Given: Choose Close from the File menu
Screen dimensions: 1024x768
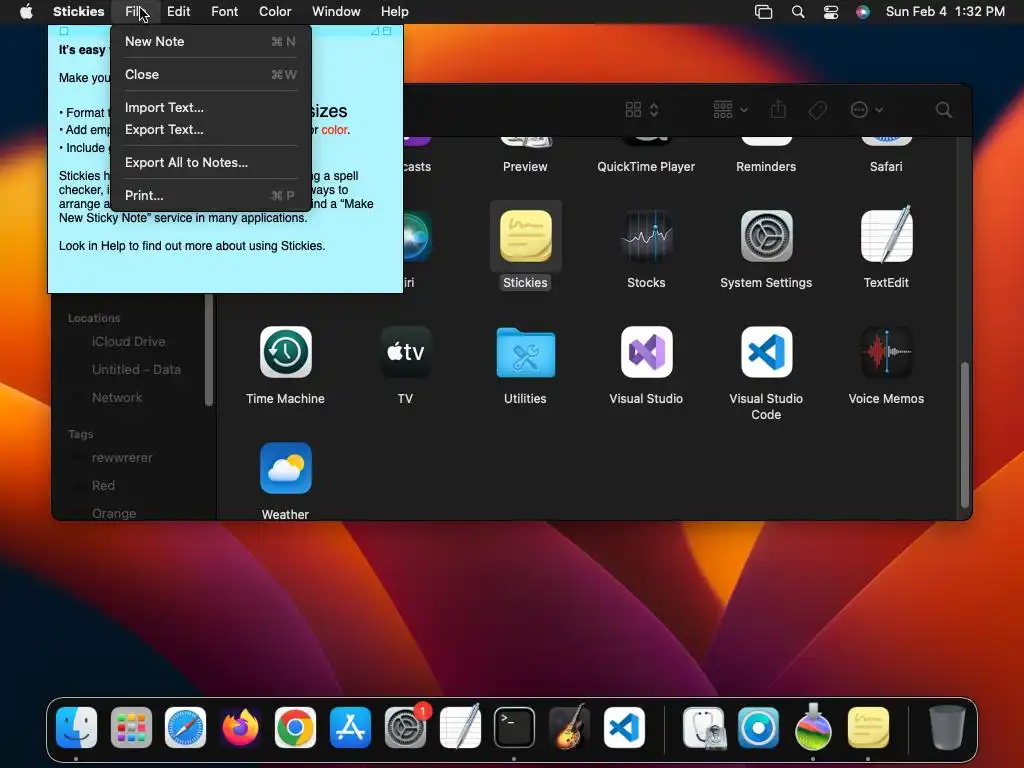Looking at the screenshot, I should [x=210, y=74].
